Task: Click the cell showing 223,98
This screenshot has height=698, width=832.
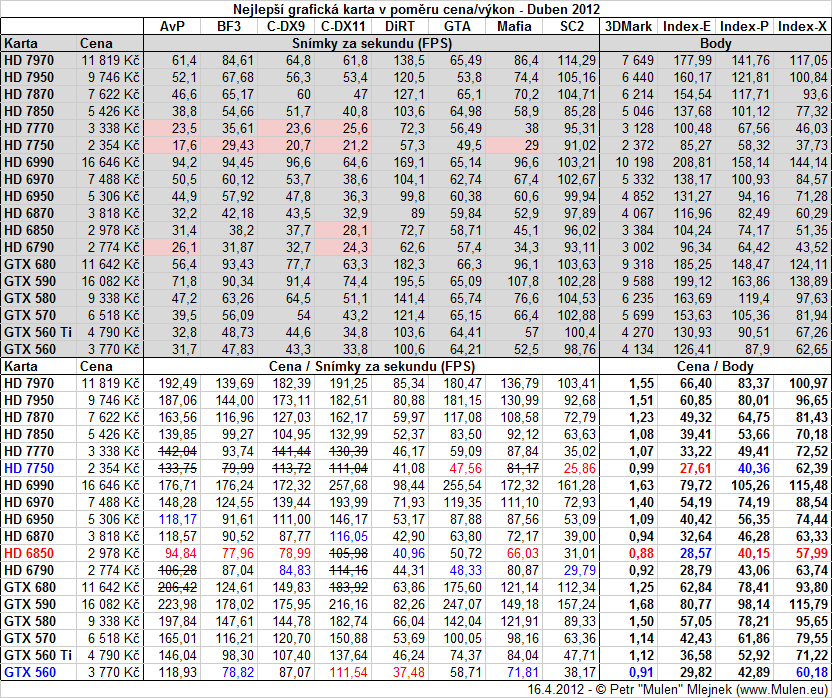Action: [x=178, y=604]
